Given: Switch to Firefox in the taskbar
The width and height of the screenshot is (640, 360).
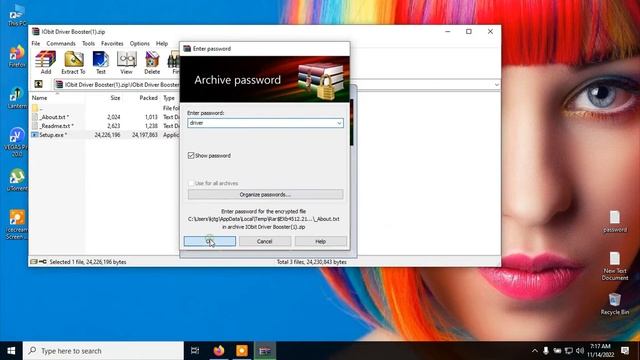Looking at the screenshot, I should (x=219, y=351).
